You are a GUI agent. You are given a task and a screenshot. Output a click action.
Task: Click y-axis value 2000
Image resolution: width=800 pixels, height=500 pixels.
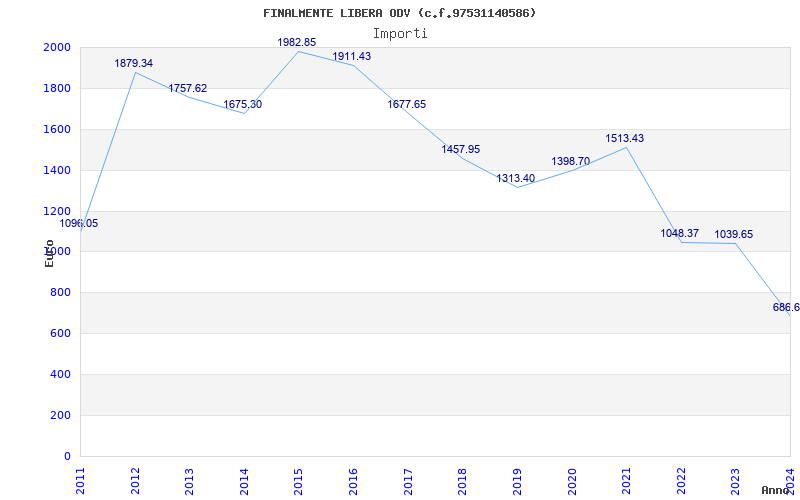click(x=58, y=47)
